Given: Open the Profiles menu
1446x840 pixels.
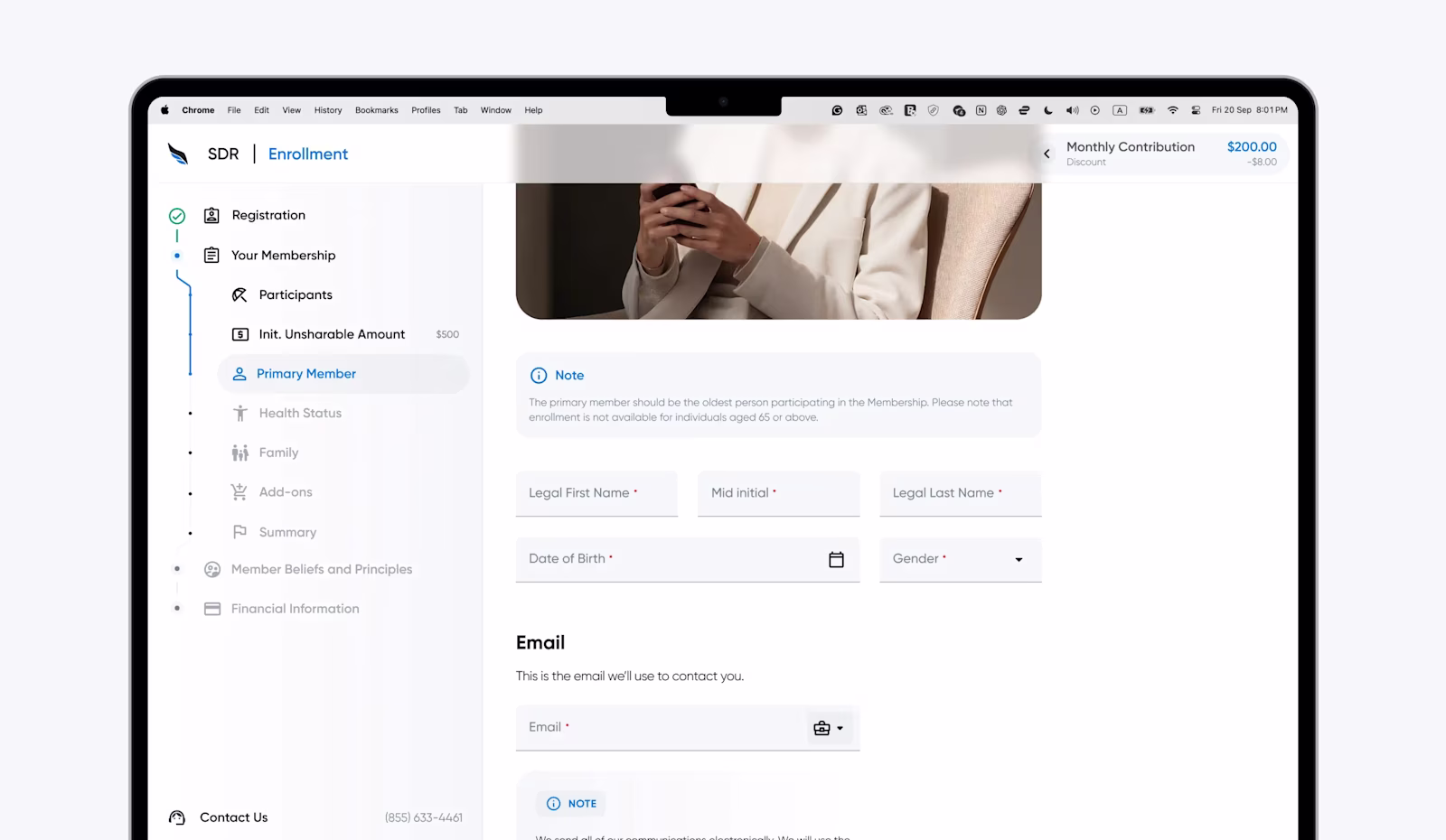Looking at the screenshot, I should [426, 110].
